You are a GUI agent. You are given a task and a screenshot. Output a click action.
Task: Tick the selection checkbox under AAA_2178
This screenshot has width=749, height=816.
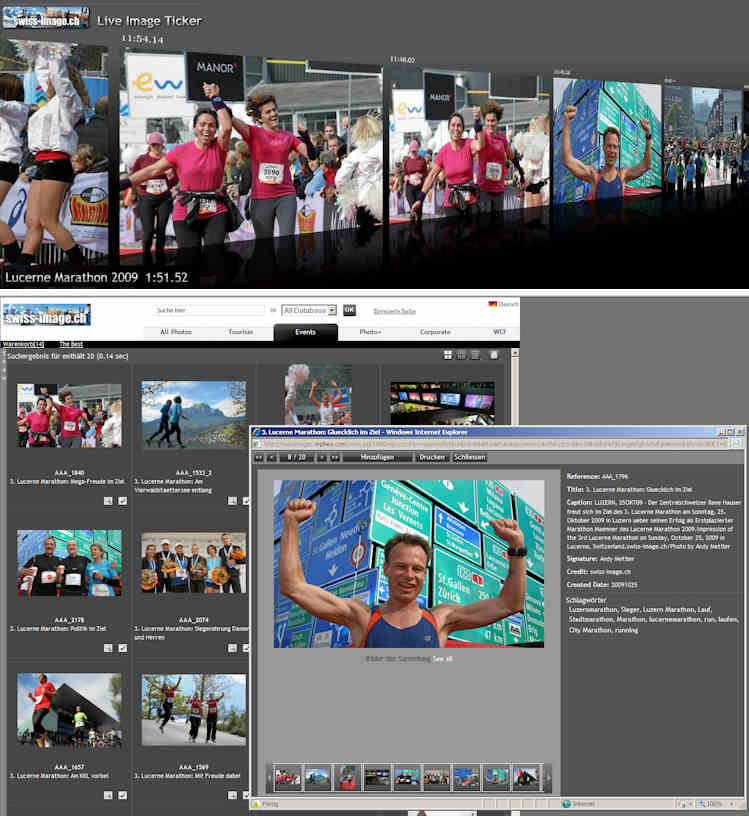click(122, 648)
